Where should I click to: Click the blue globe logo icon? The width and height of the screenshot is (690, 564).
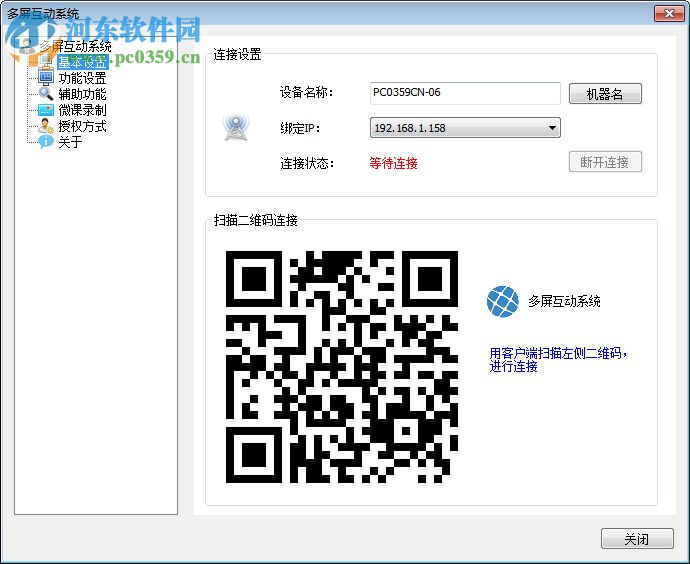click(x=503, y=301)
